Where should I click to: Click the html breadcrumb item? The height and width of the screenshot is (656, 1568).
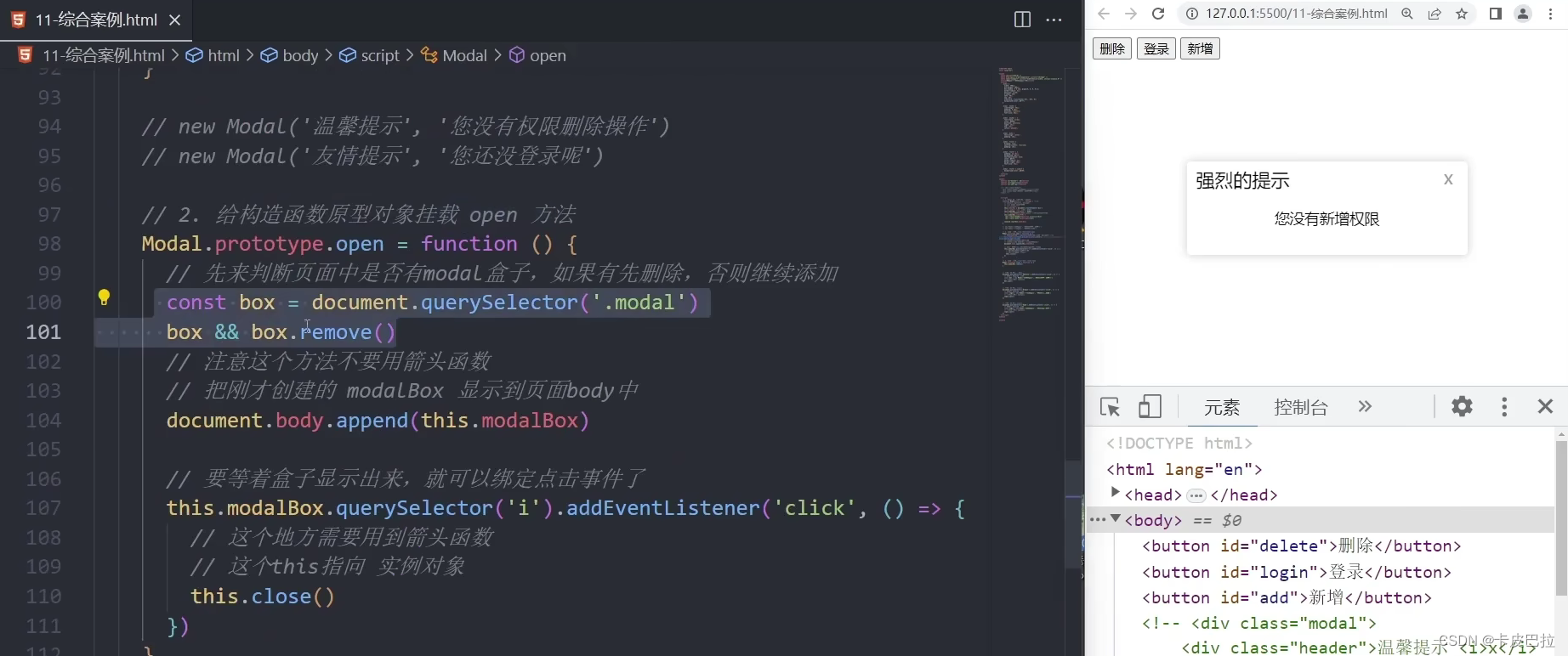[214, 55]
